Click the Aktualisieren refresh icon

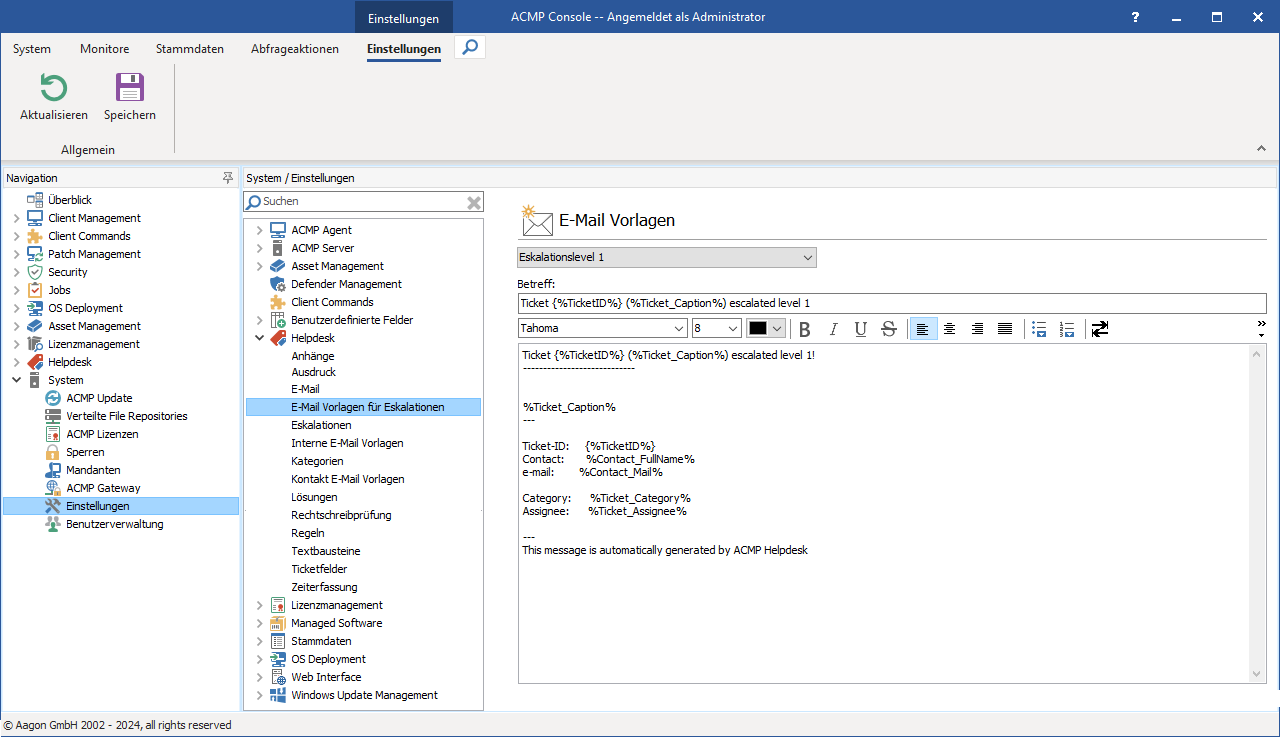[53, 88]
